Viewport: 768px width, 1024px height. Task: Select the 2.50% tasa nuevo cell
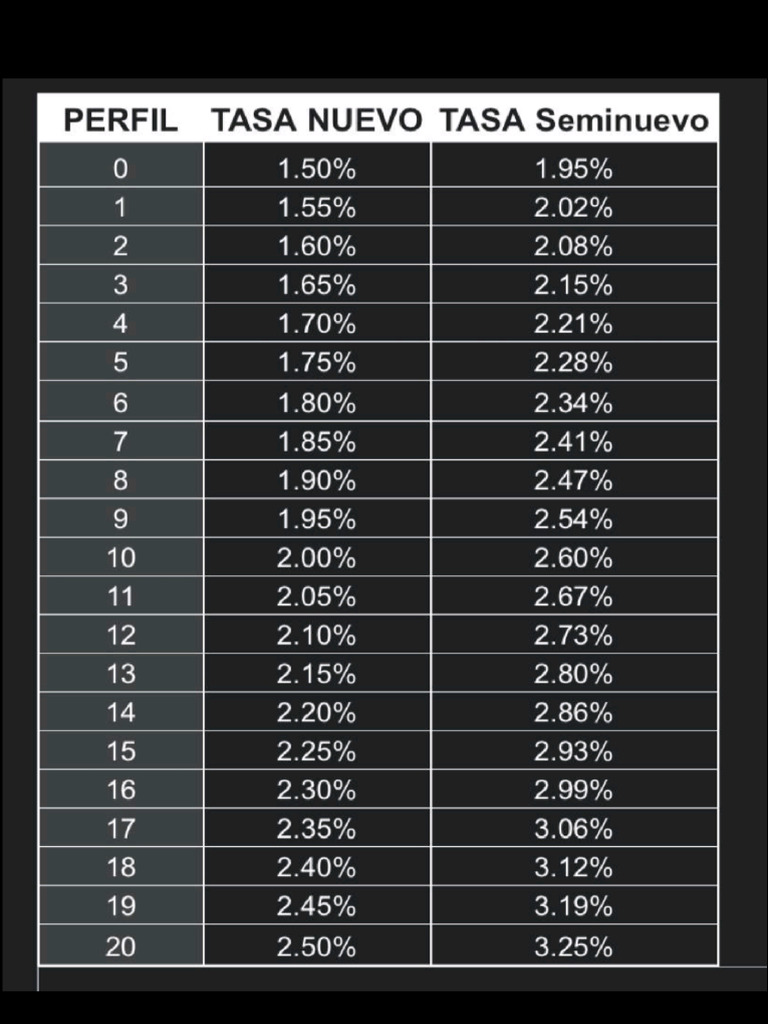tap(317, 946)
